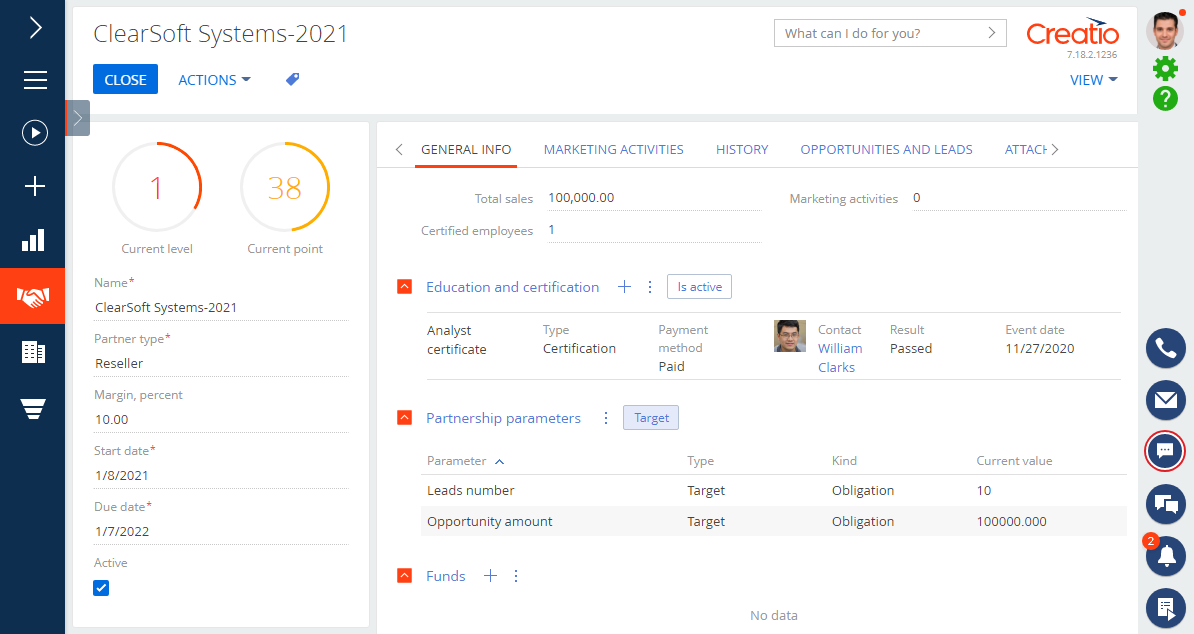Screen dimensions: 1194x634
Task: Uncheck the Active checkbox
Action: pos(101,588)
